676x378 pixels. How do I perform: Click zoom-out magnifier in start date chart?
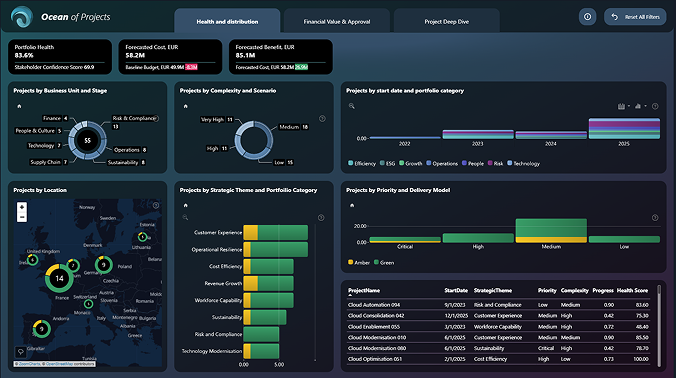352,106
